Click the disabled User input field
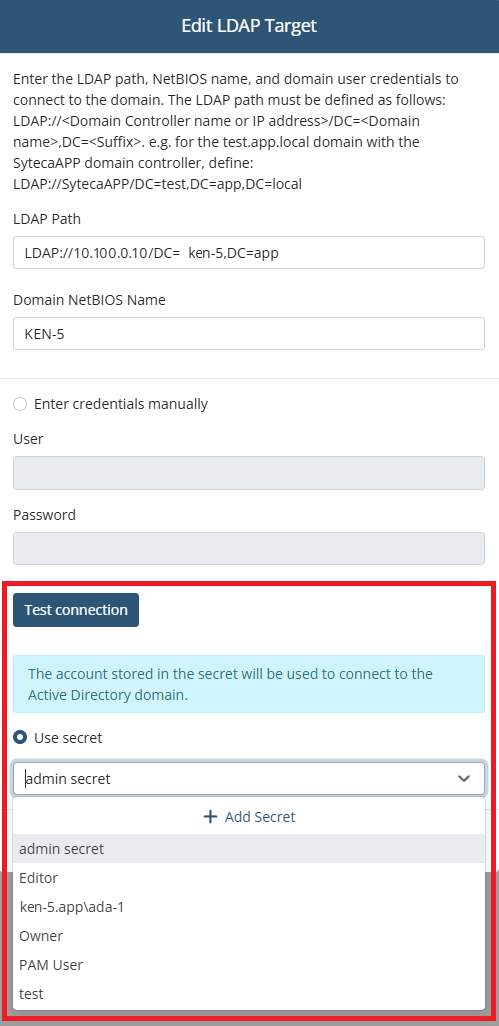 [x=249, y=473]
